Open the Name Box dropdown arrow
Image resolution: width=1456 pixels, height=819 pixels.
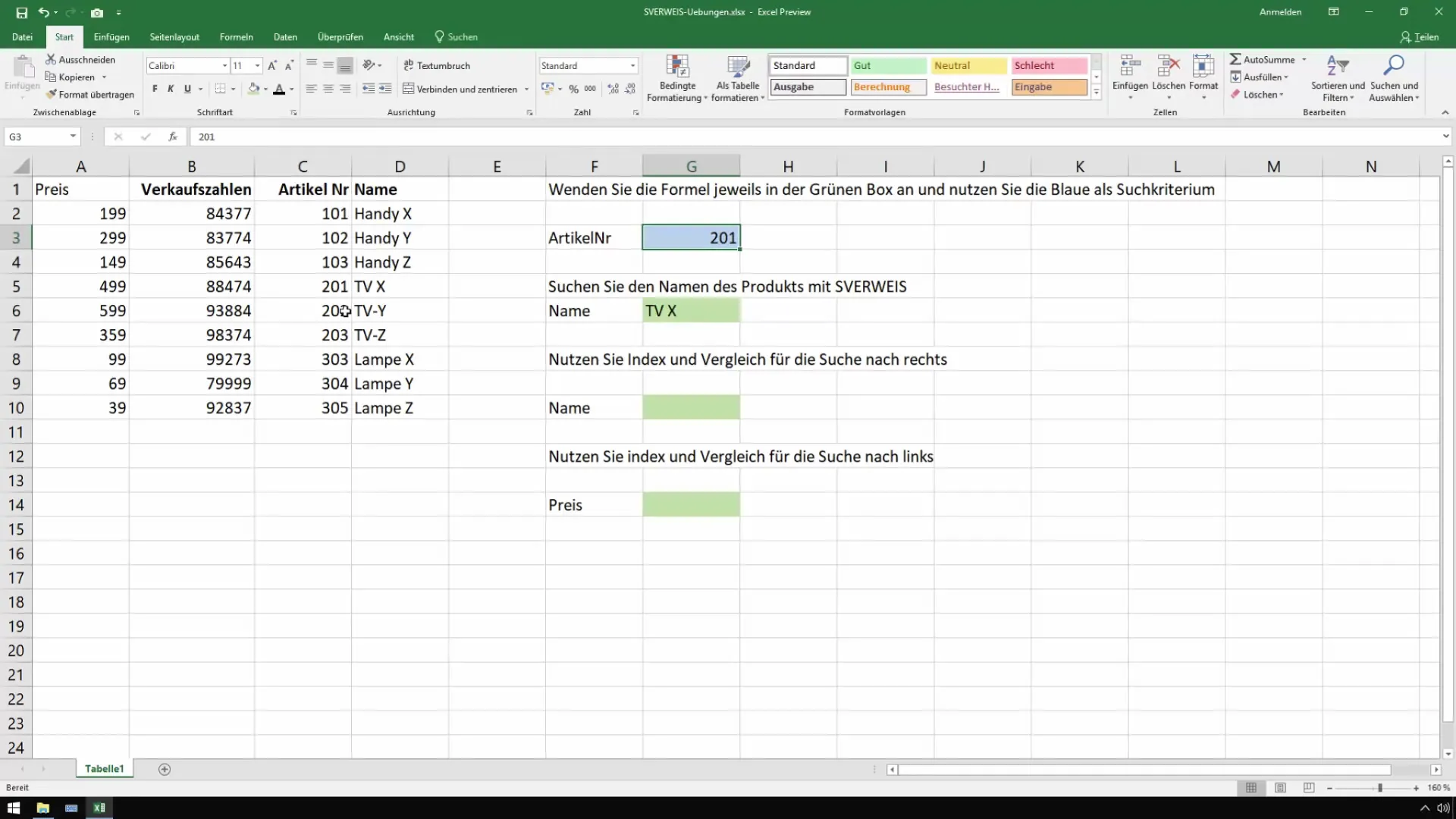coord(73,136)
